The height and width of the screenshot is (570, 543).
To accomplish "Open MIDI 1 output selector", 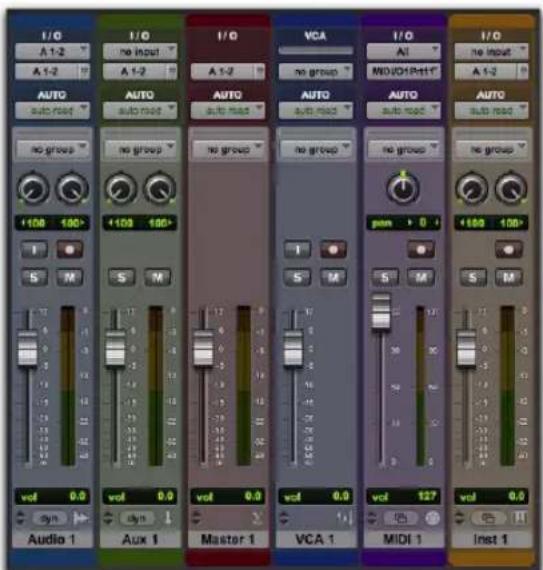I will point(403,71).
